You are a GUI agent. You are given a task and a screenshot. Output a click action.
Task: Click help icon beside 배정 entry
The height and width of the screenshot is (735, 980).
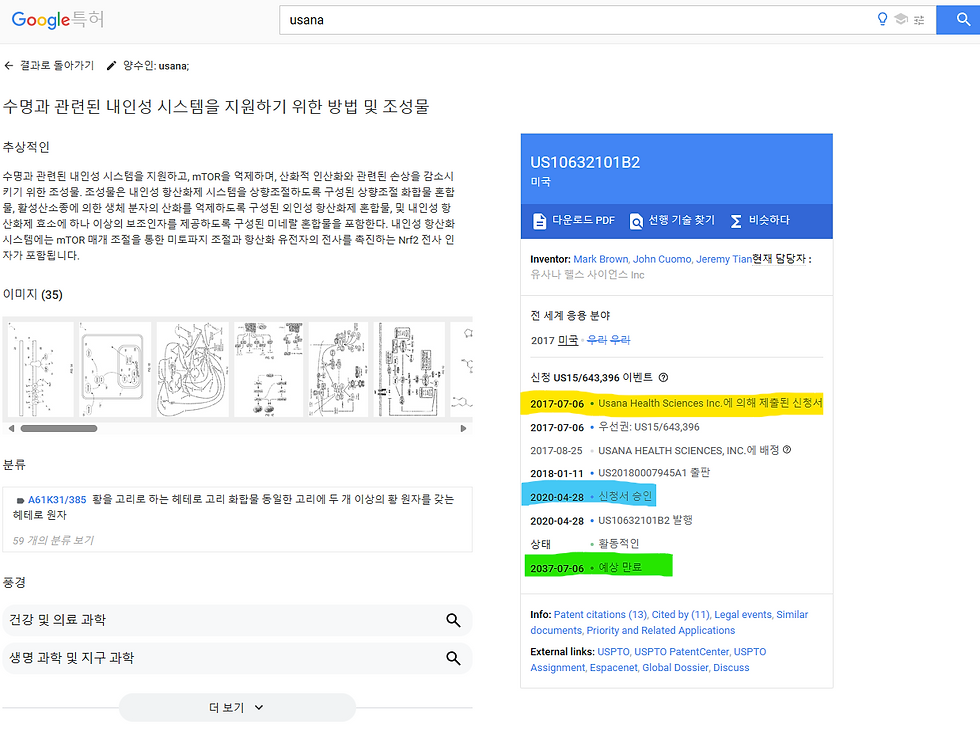(x=787, y=449)
